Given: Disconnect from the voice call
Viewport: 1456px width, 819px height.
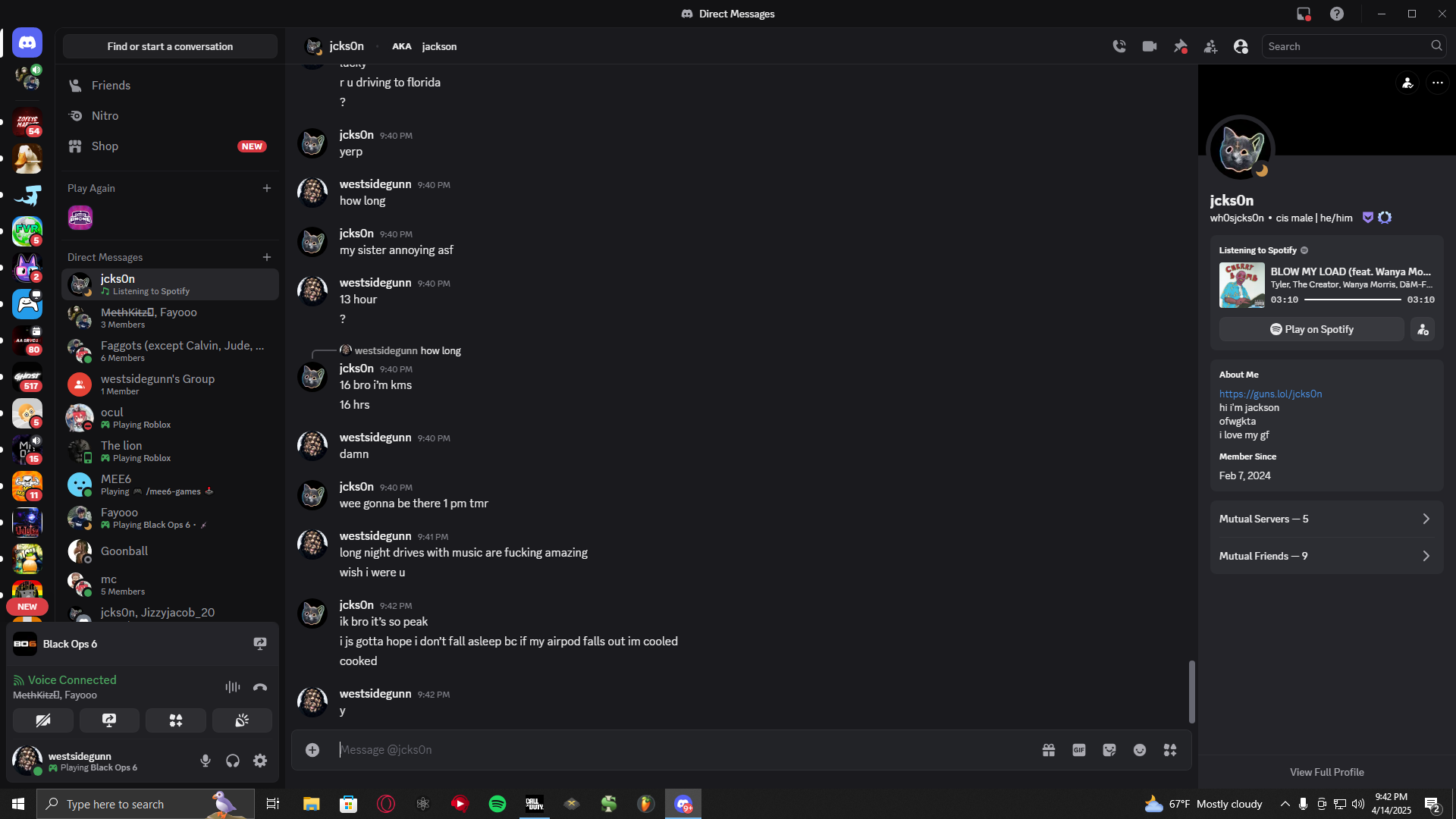Looking at the screenshot, I should point(260,687).
